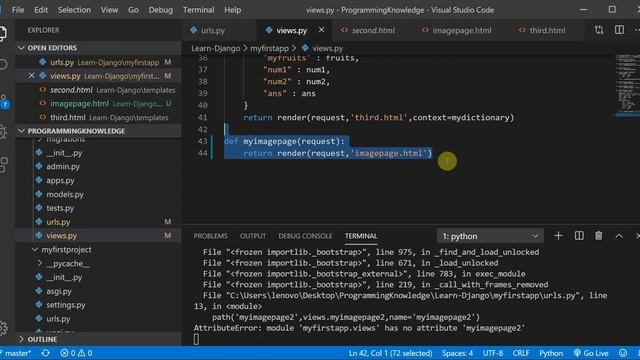Open the Explorer activity bar icon
This screenshot has width=640, height=360.
[x=3, y=33]
